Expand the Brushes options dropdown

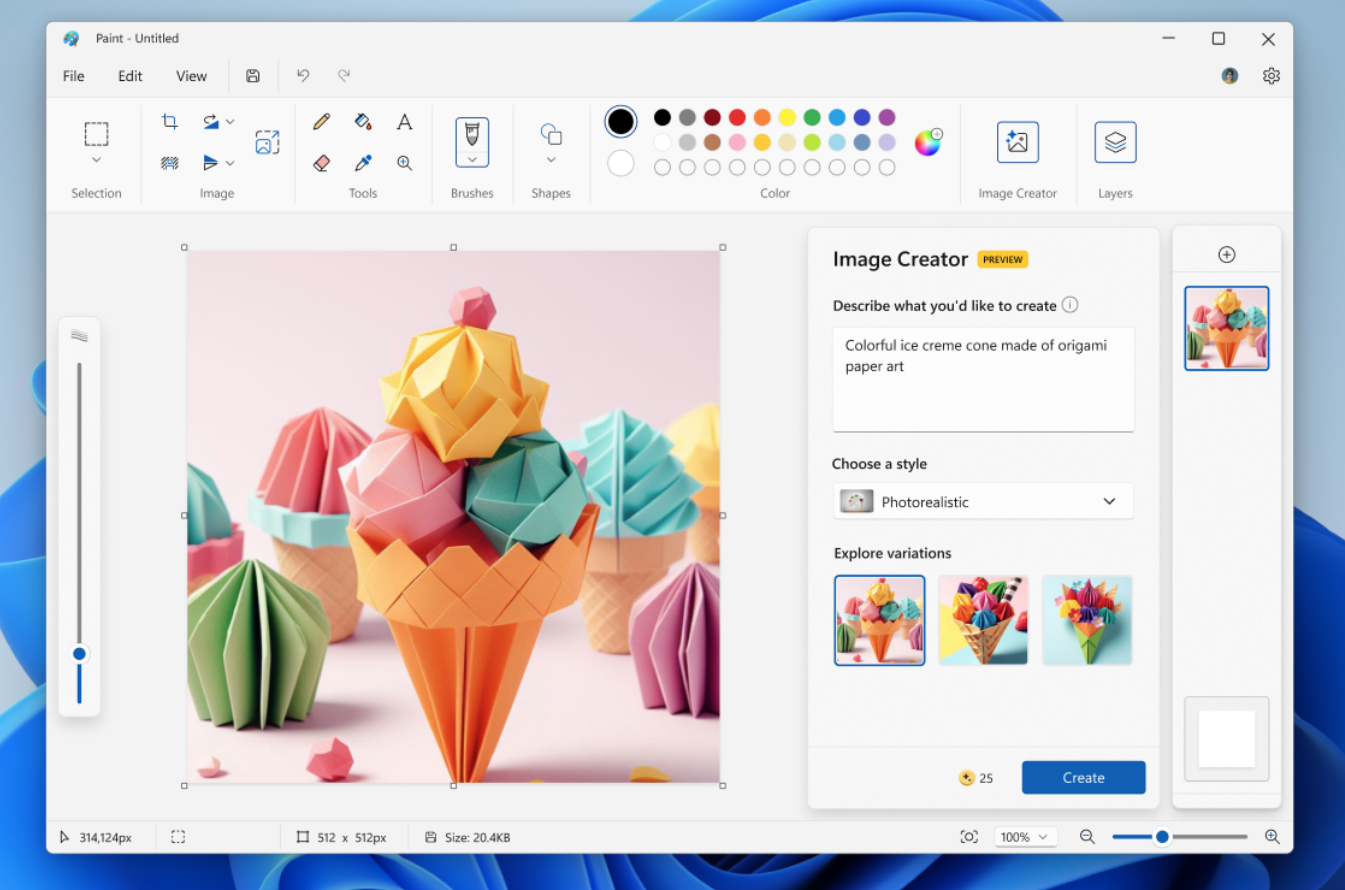coord(472,159)
